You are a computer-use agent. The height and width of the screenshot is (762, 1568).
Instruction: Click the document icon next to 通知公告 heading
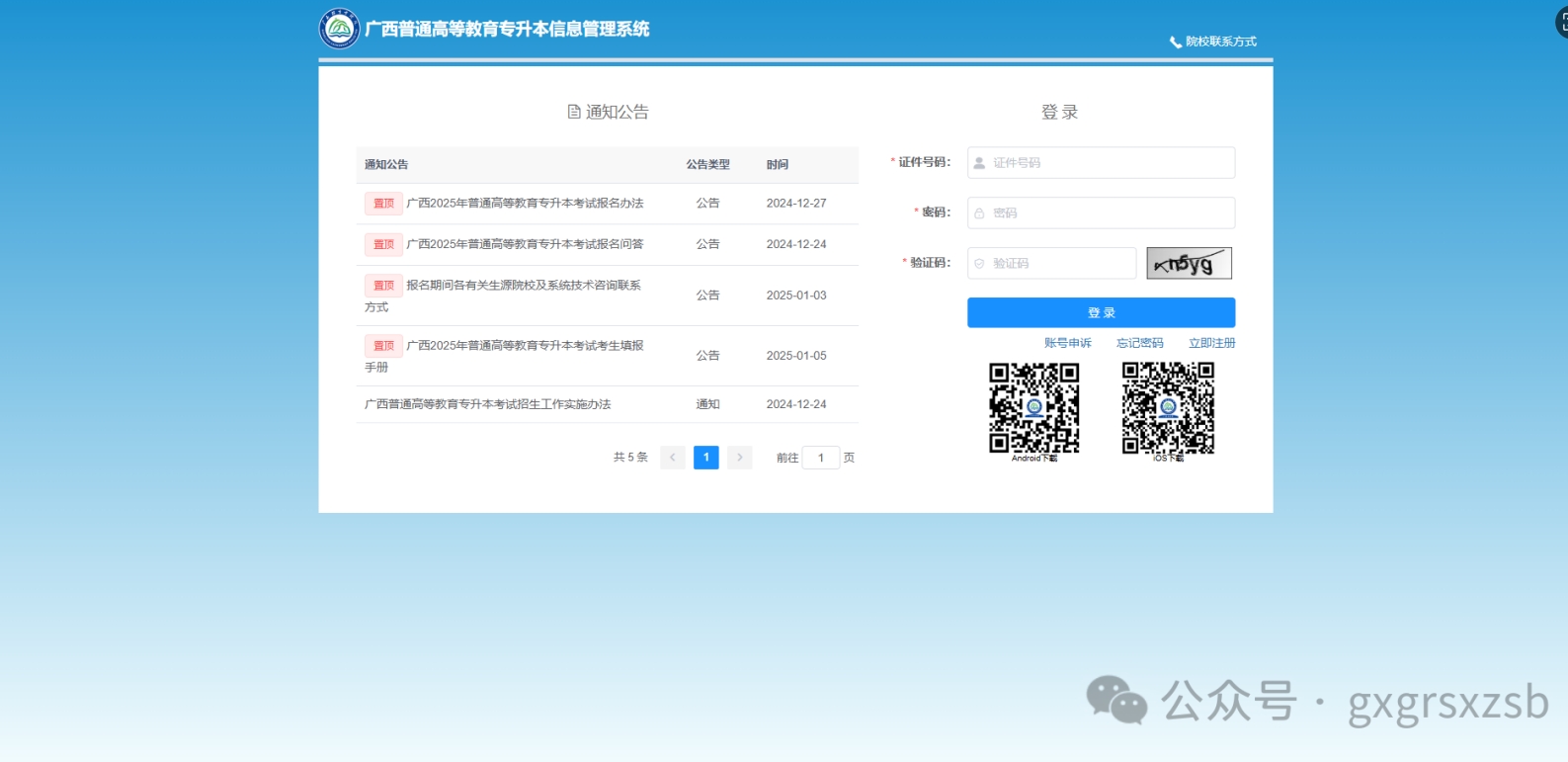coord(574,112)
